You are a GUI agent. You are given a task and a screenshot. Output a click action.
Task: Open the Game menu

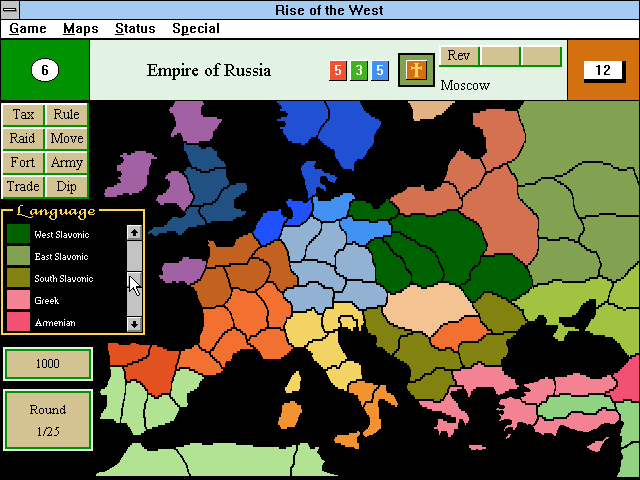[x=28, y=29]
